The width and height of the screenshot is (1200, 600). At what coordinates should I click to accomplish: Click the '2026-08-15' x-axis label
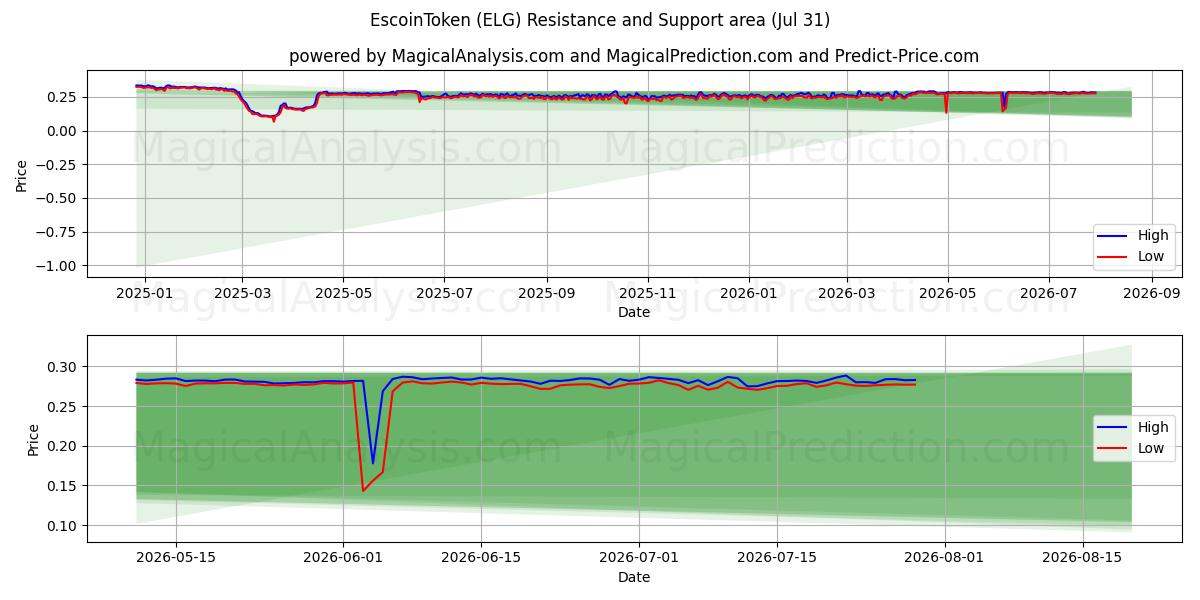(x=1083, y=559)
